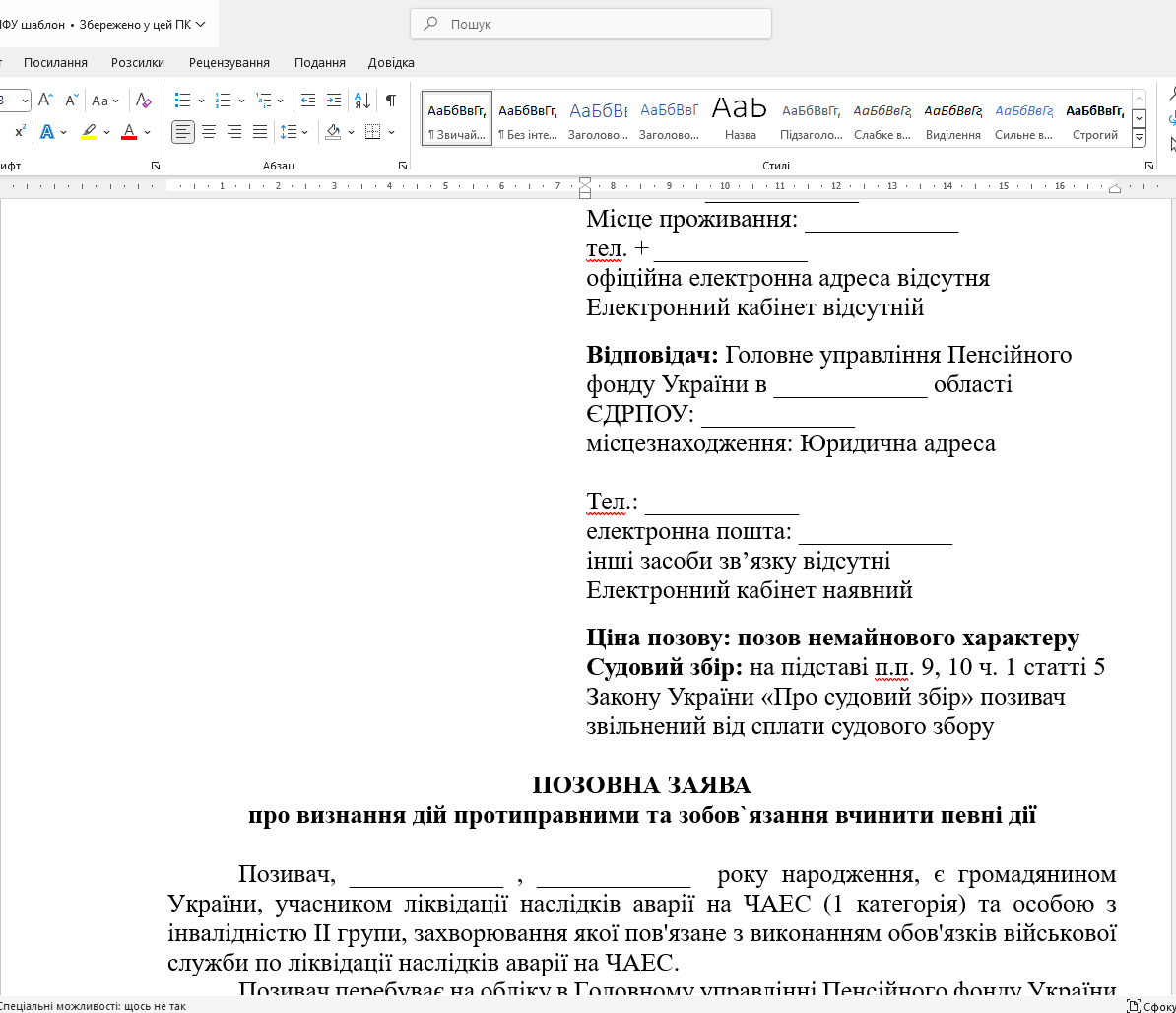Sort text with the А-Я sort icon
The width and height of the screenshot is (1176, 1013).
[x=360, y=100]
